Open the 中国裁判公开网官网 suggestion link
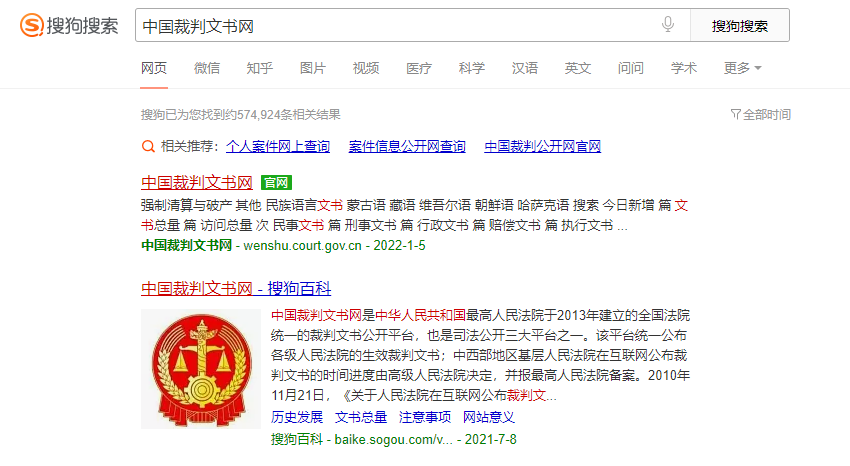Screen dimensions: 850x466 [x=543, y=146]
